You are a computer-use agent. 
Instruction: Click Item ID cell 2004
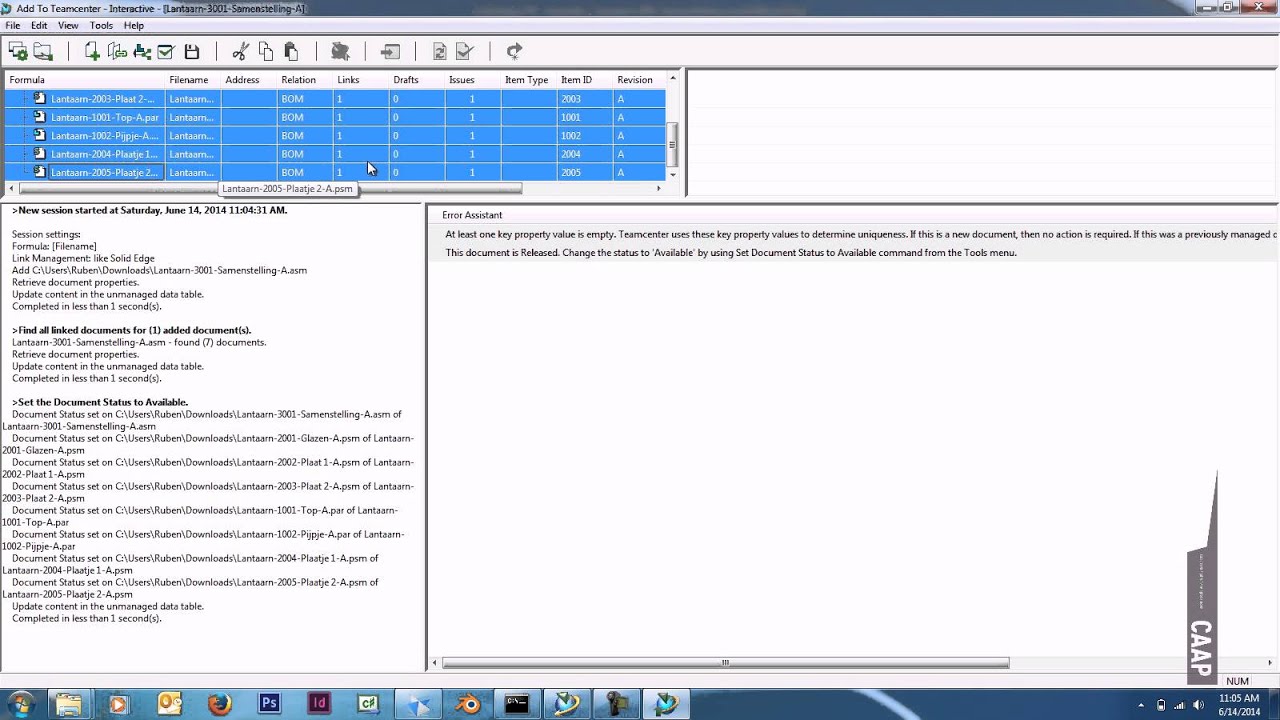point(585,154)
